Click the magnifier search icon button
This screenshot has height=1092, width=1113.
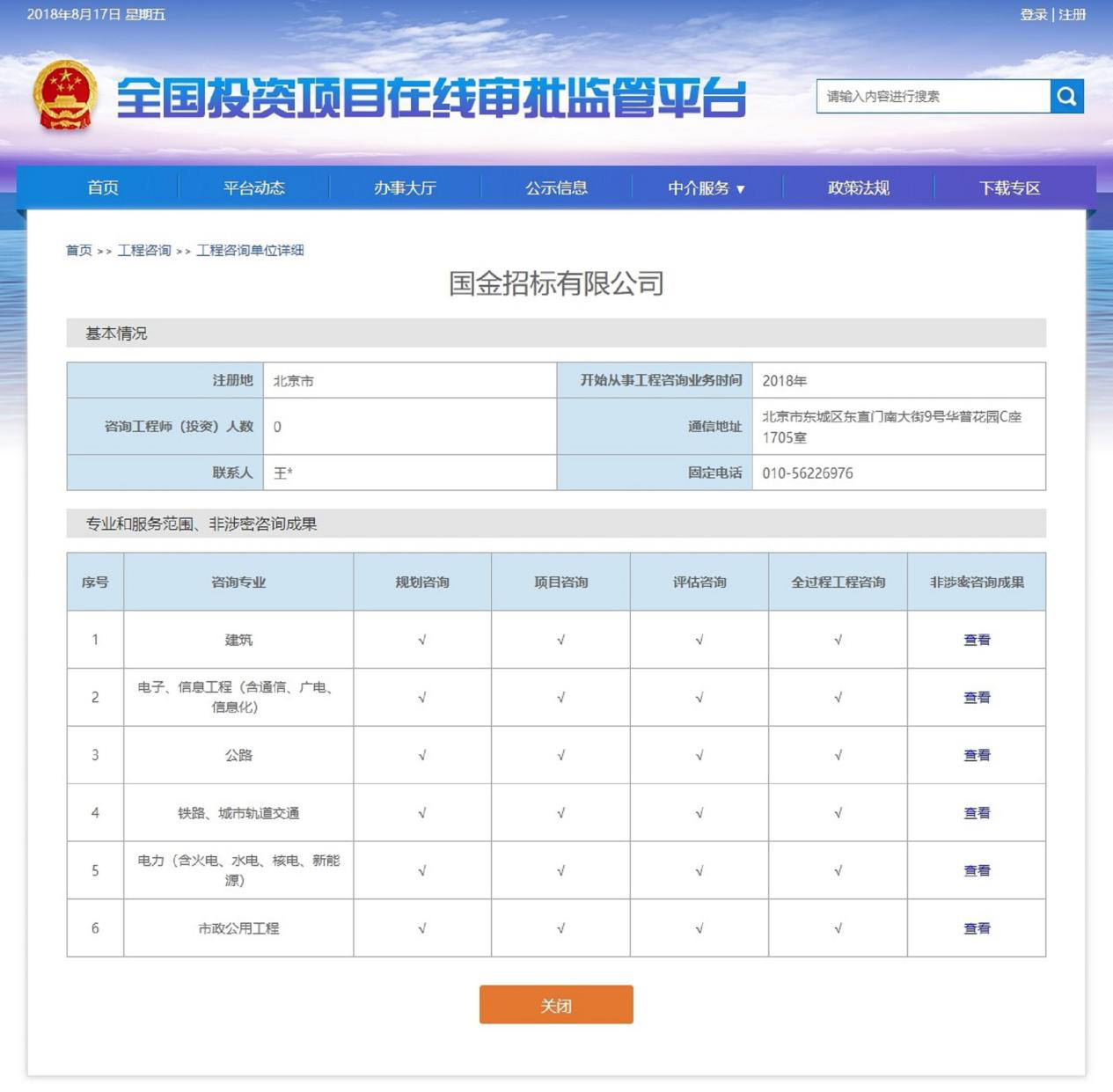pos(1066,97)
